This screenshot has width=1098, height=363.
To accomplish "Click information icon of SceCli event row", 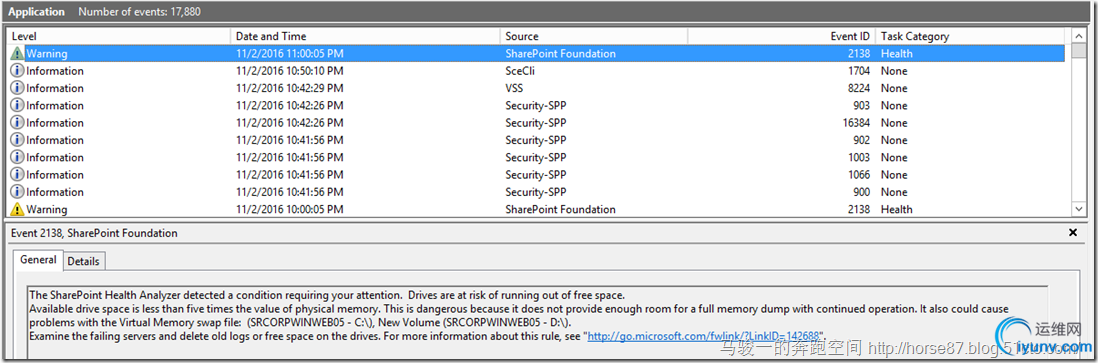I will pos(17,71).
